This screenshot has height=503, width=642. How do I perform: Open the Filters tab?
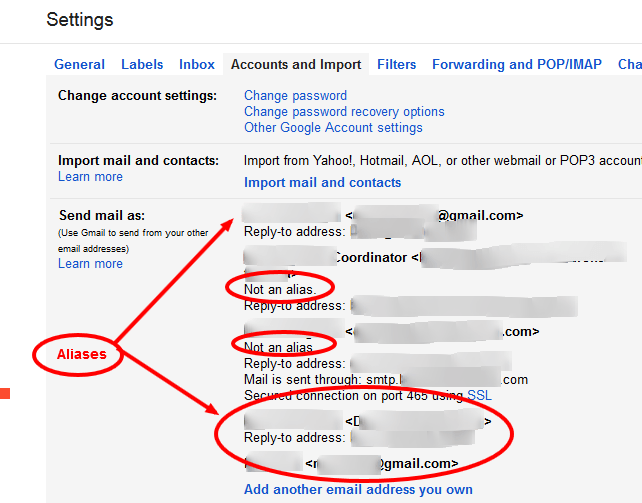pos(397,64)
